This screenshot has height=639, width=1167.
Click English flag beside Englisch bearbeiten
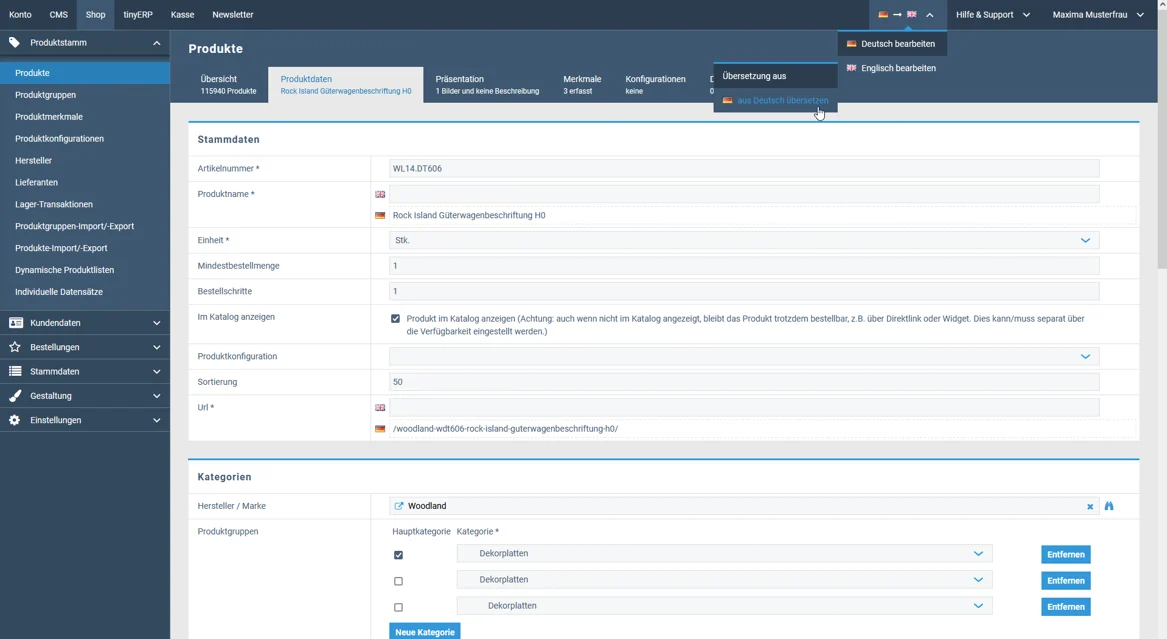click(851, 68)
